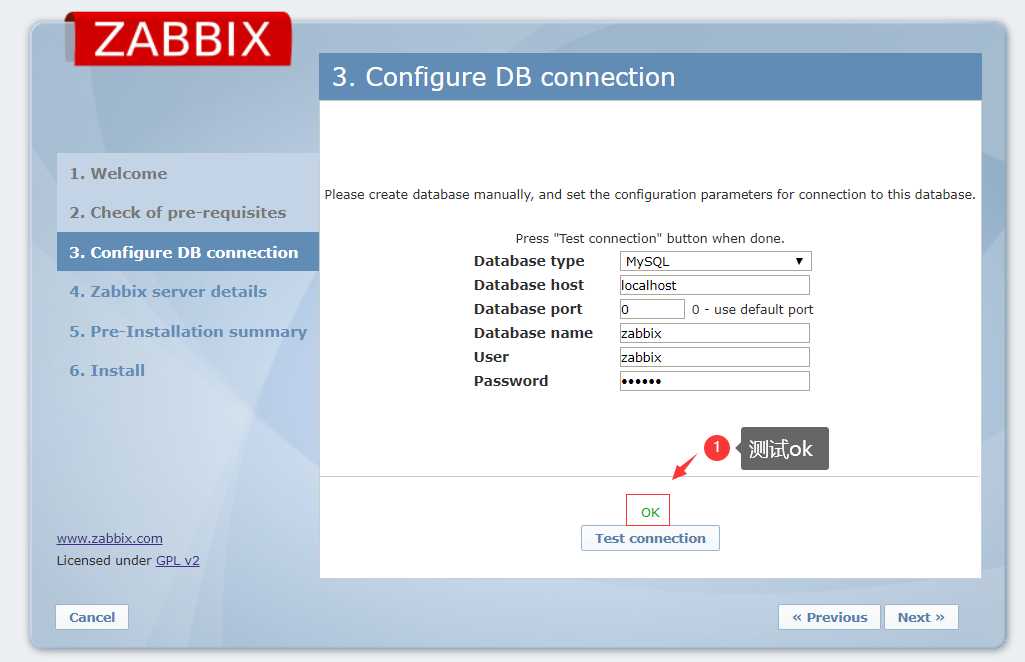This screenshot has height=662, width=1025.
Task: Click the "Database name" label
Action: [533, 333]
